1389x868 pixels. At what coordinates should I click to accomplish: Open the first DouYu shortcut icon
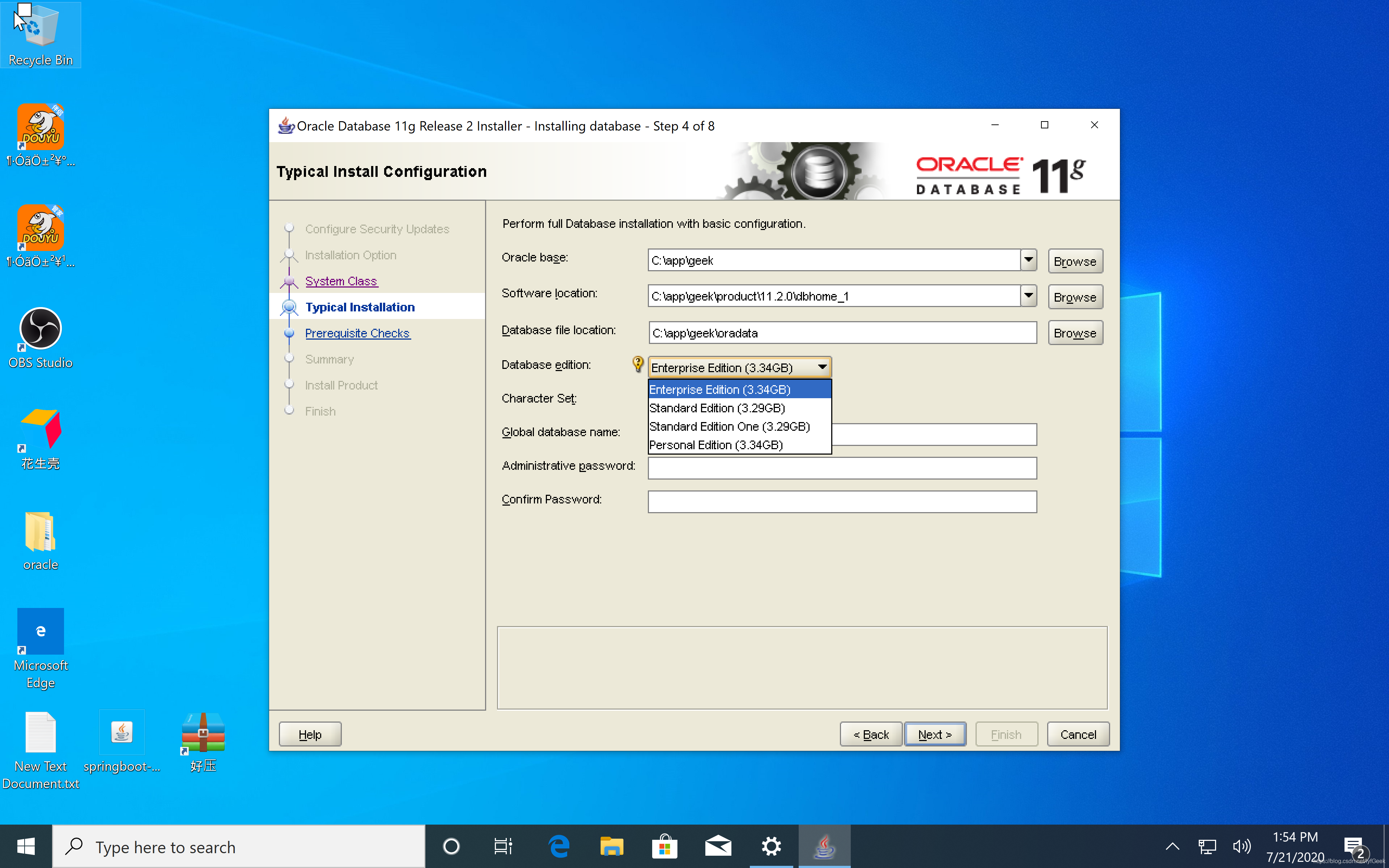coord(40,136)
